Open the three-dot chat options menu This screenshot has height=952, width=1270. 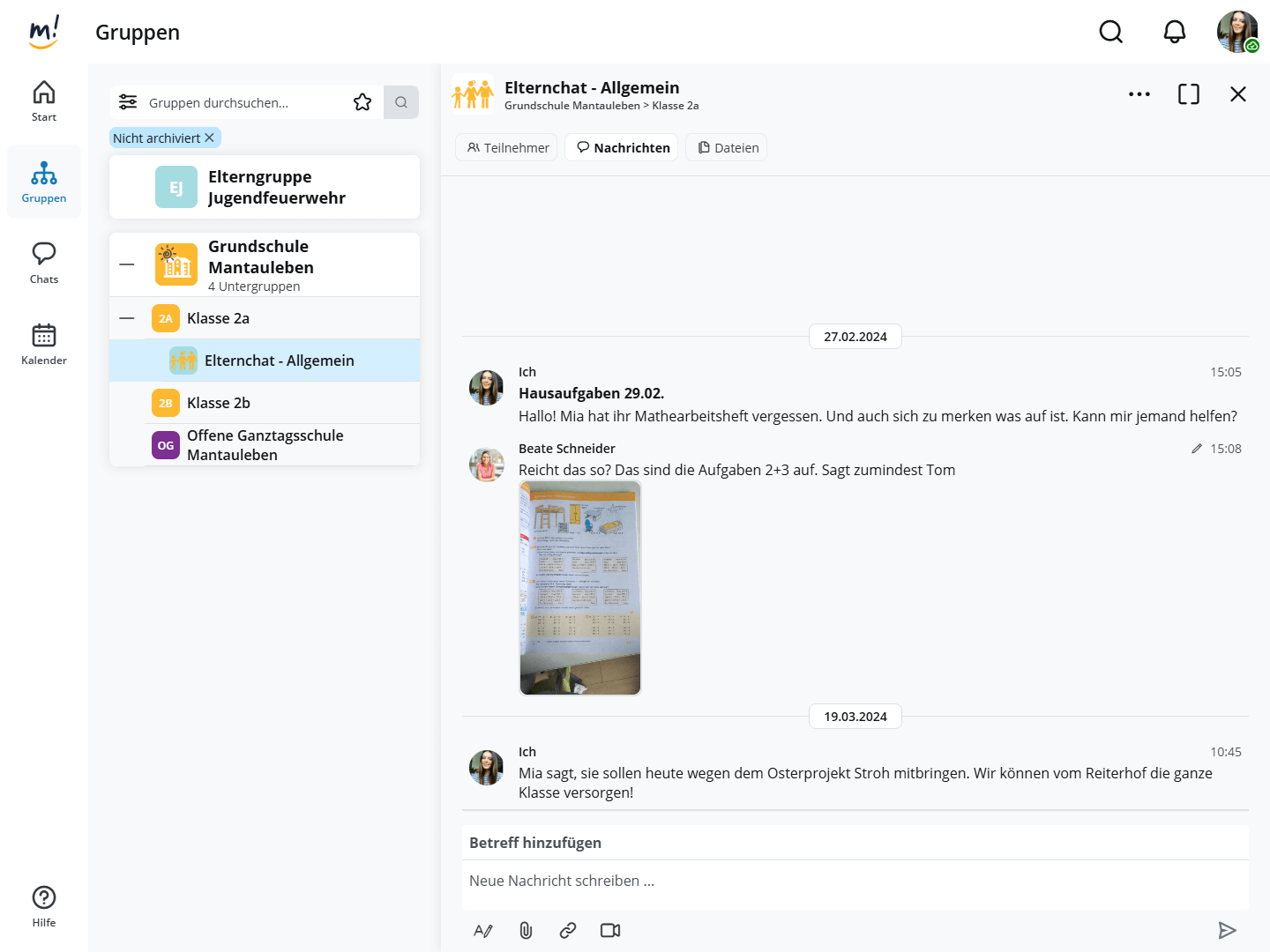[x=1139, y=94]
